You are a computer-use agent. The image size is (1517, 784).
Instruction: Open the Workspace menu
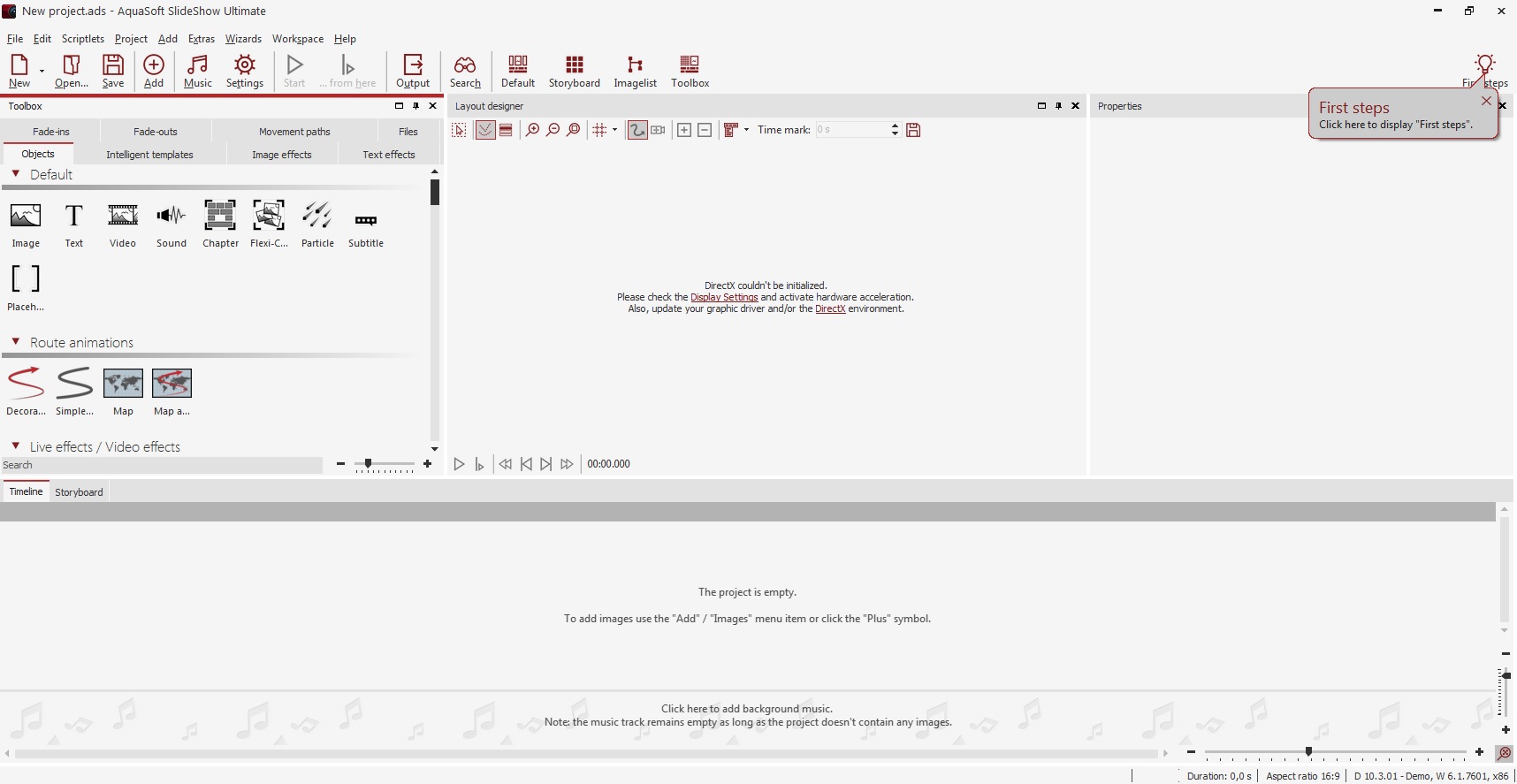click(298, 39)
